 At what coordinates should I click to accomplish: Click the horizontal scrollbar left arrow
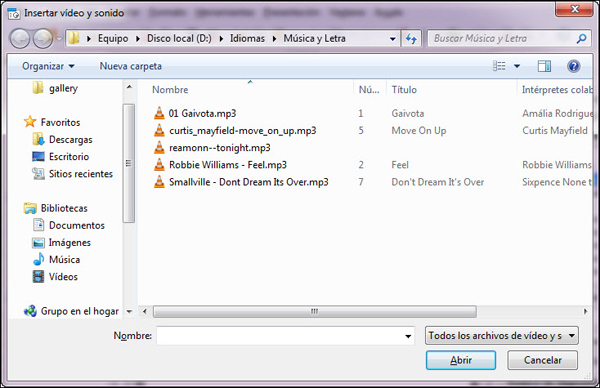point(145,311)
